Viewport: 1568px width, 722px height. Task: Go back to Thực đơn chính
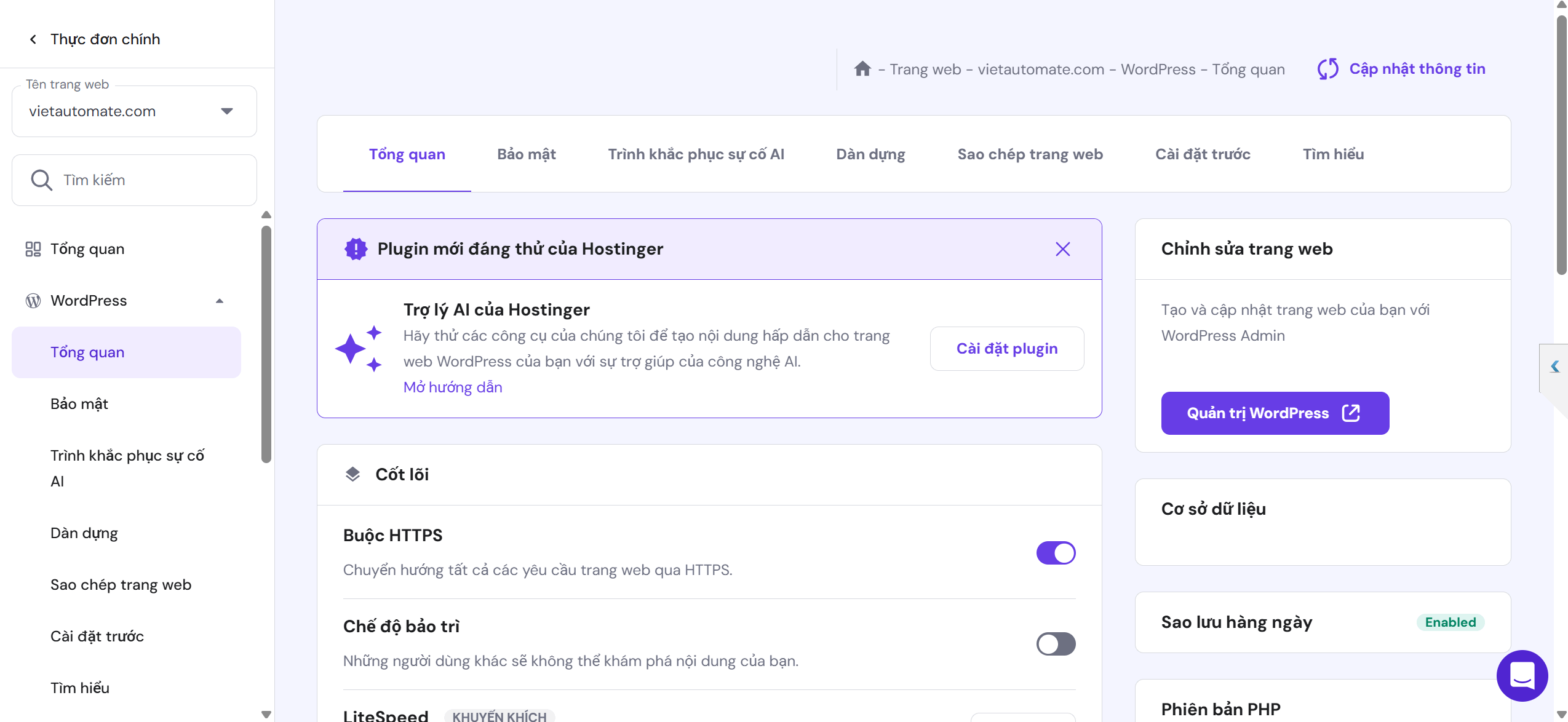pyautogui.click(x=105, y=39)
